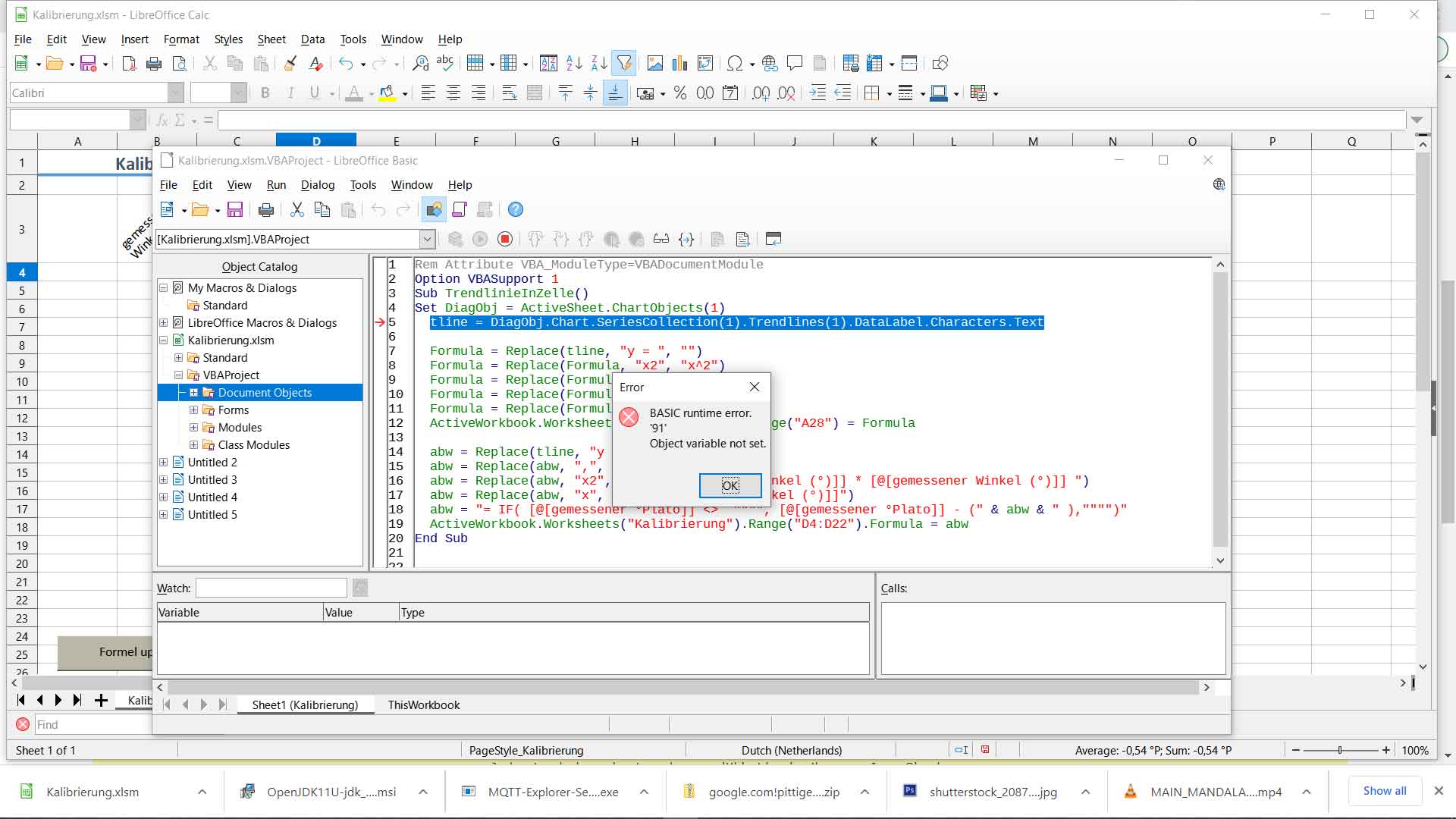Click the Clone Formatting icon in Calc
The width and height of the screenshot is (1456, 819).
coord(290,64)
